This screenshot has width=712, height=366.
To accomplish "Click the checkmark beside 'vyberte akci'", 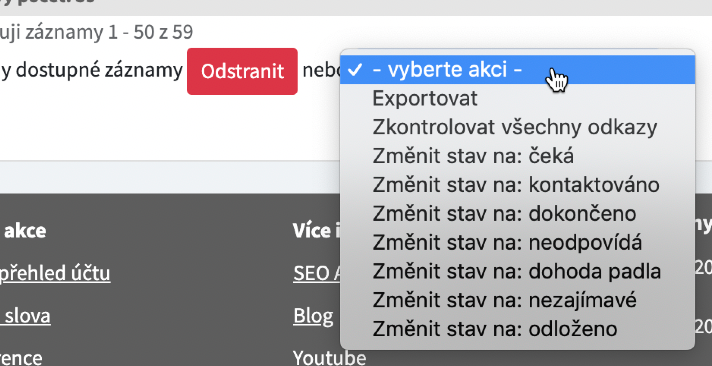I will [355, 70].
